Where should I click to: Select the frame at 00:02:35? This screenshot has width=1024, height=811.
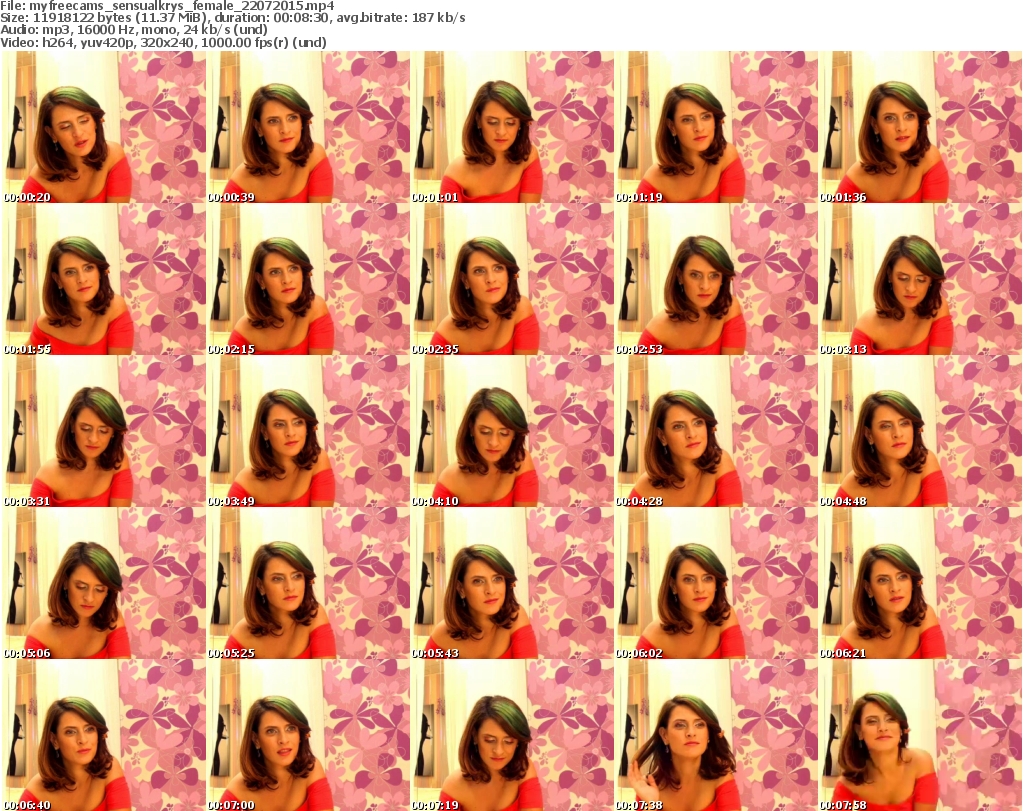coord(512,279)
